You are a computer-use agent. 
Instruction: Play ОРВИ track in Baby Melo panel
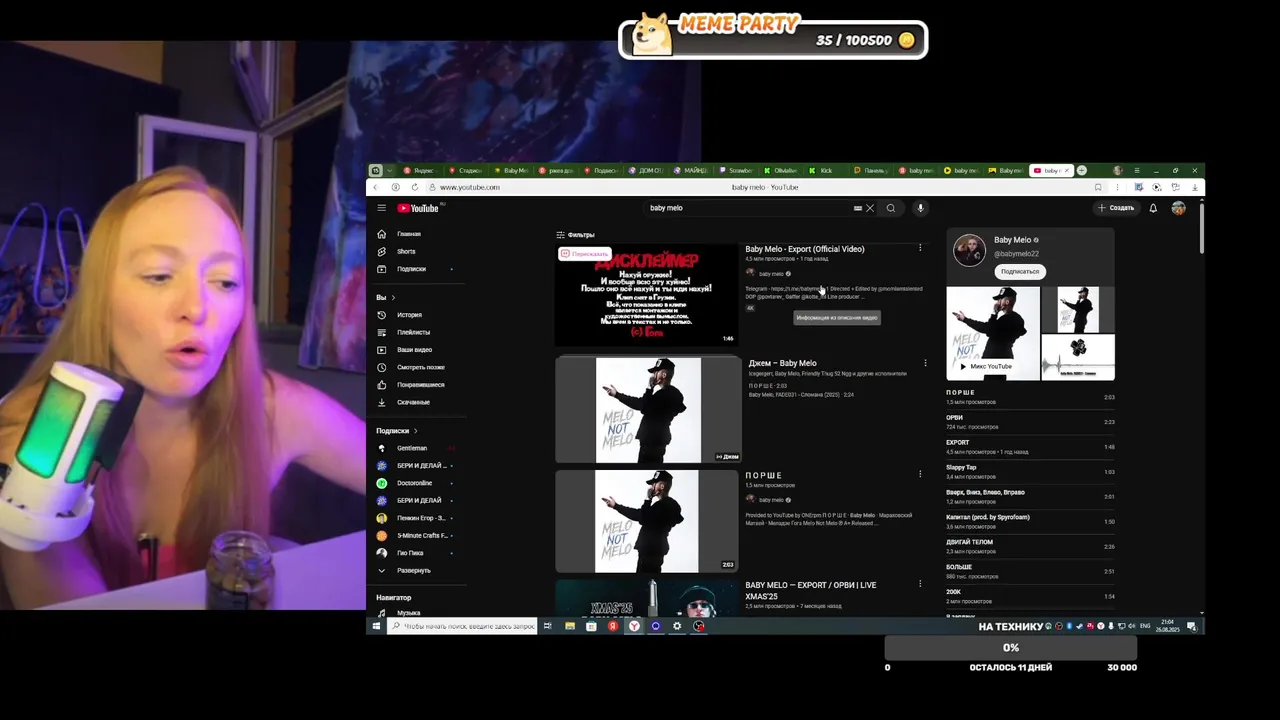click(x=1030, y=422)
